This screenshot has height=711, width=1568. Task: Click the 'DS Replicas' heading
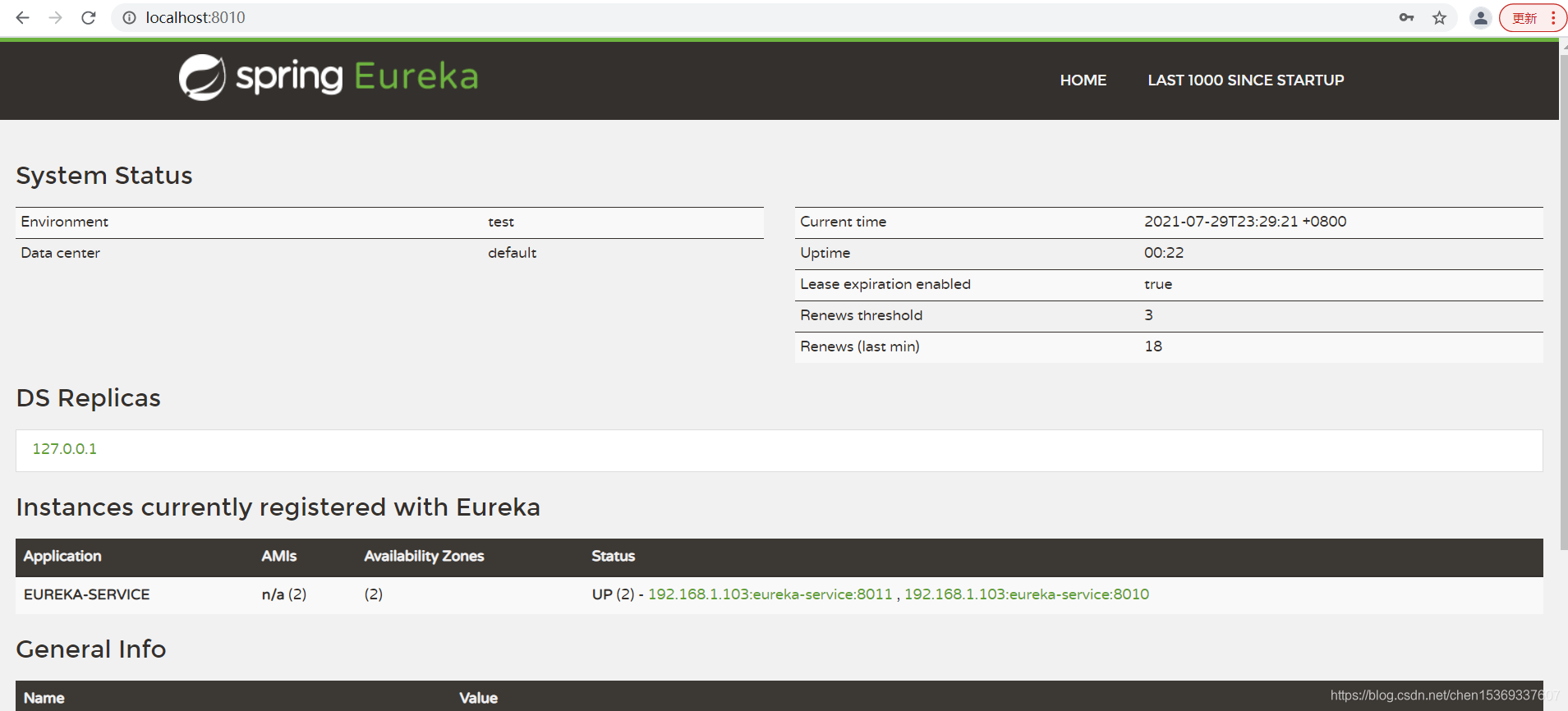[89, 398]
